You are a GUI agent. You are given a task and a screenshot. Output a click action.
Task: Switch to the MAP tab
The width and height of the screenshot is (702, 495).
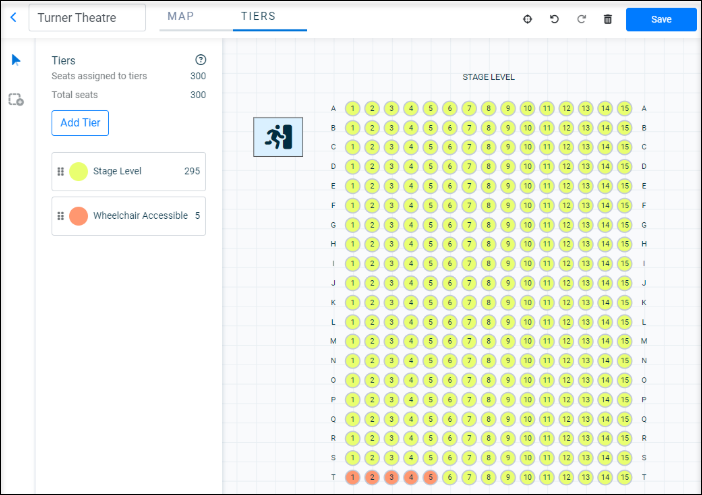(181, 17)
